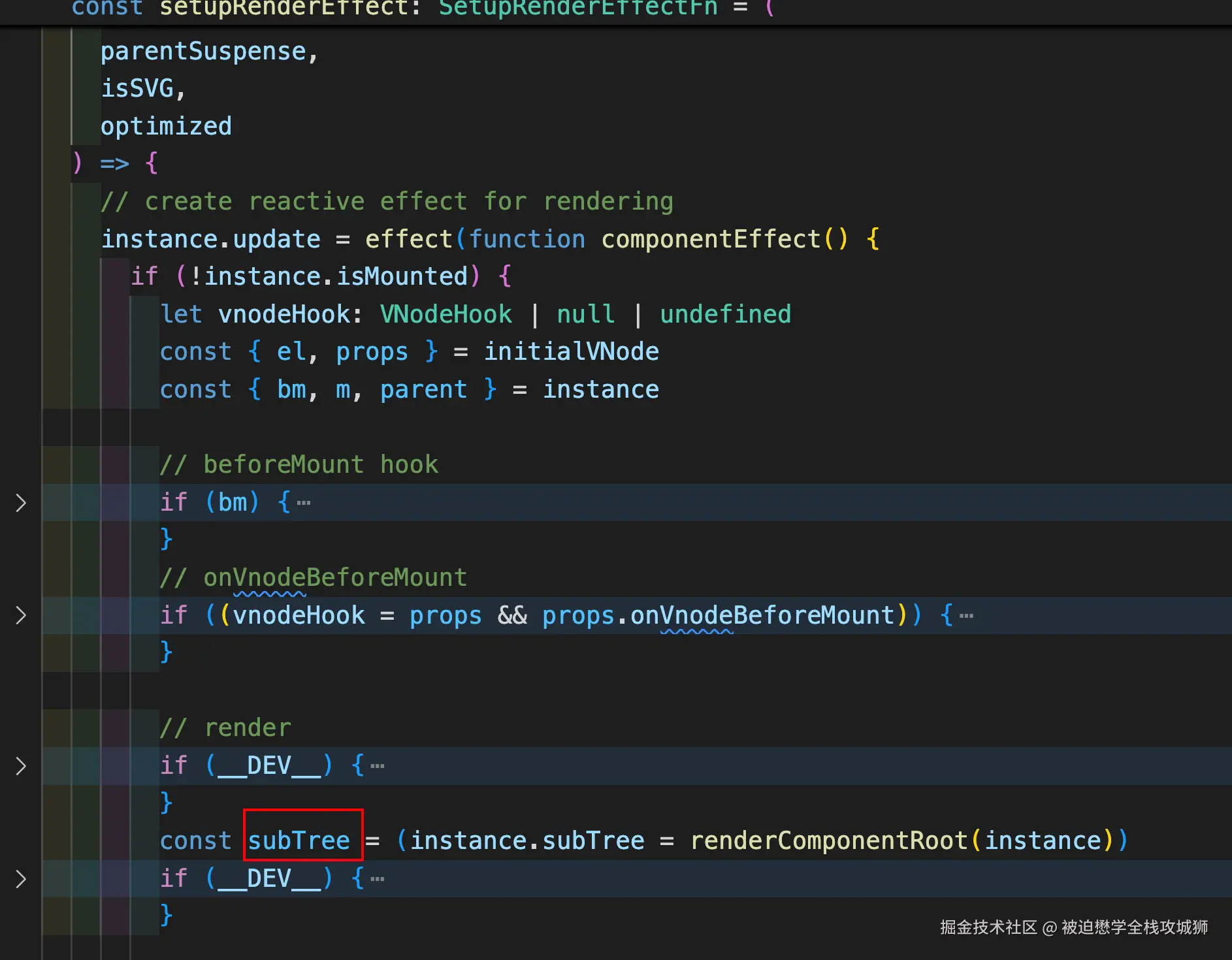Click "onVnodeBeforeMount" in "props.onVnodeBeforeMount"
The width and height of the screenshot is (1232, 960).
pyautogui.click(x=762, y=616)
